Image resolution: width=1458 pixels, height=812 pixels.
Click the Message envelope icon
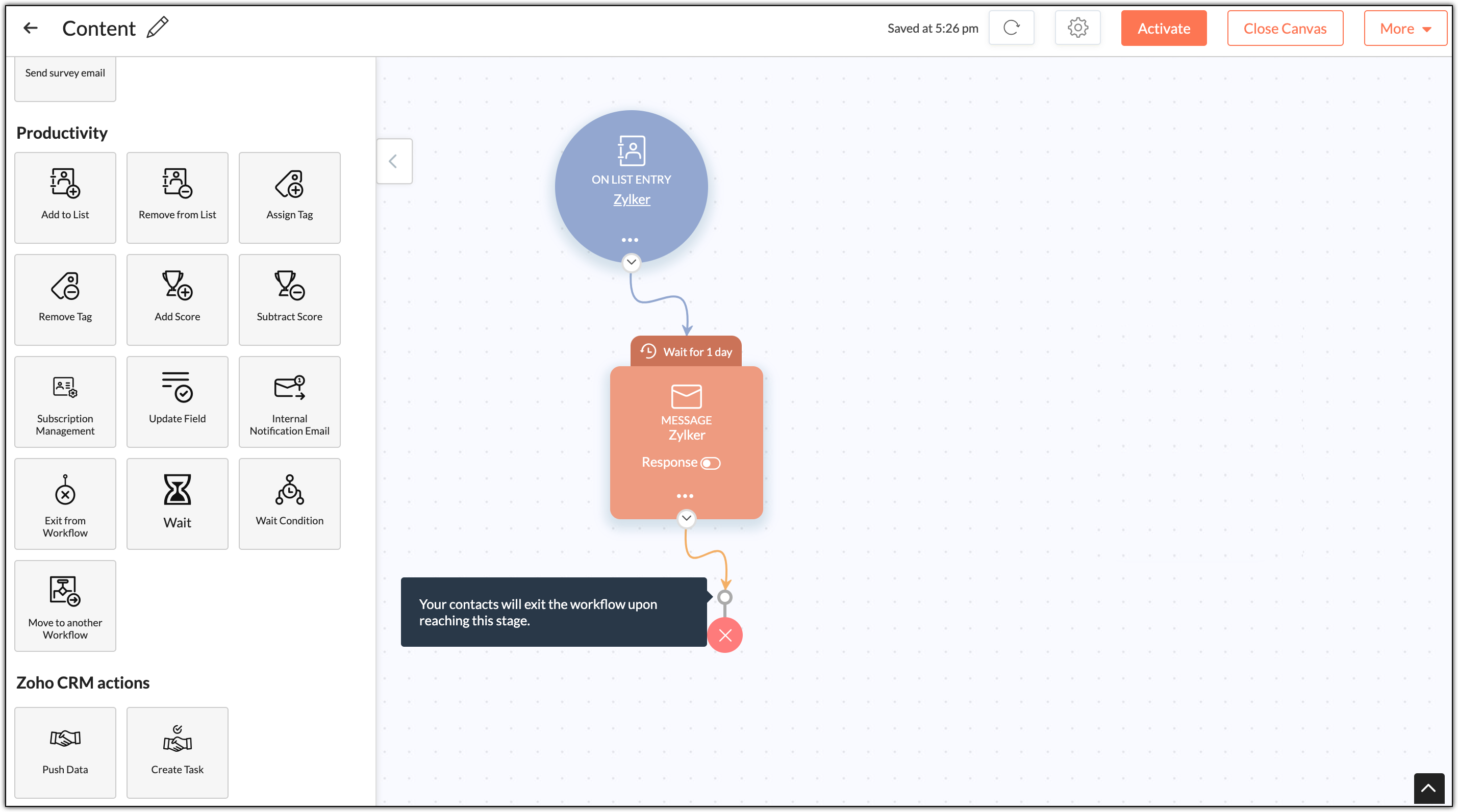point(686,396)
